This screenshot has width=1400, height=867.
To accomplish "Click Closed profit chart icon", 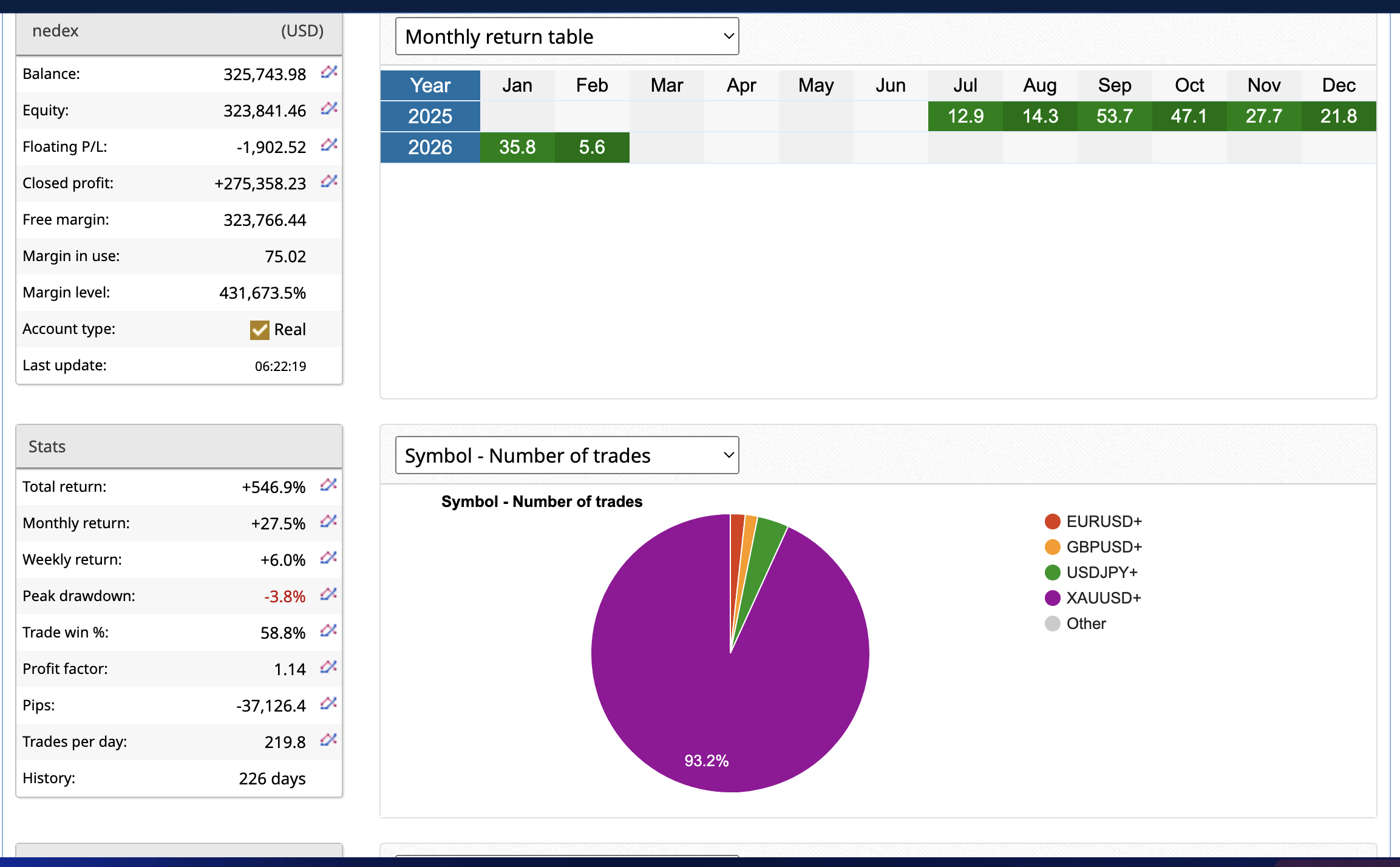I will [329, 182].
